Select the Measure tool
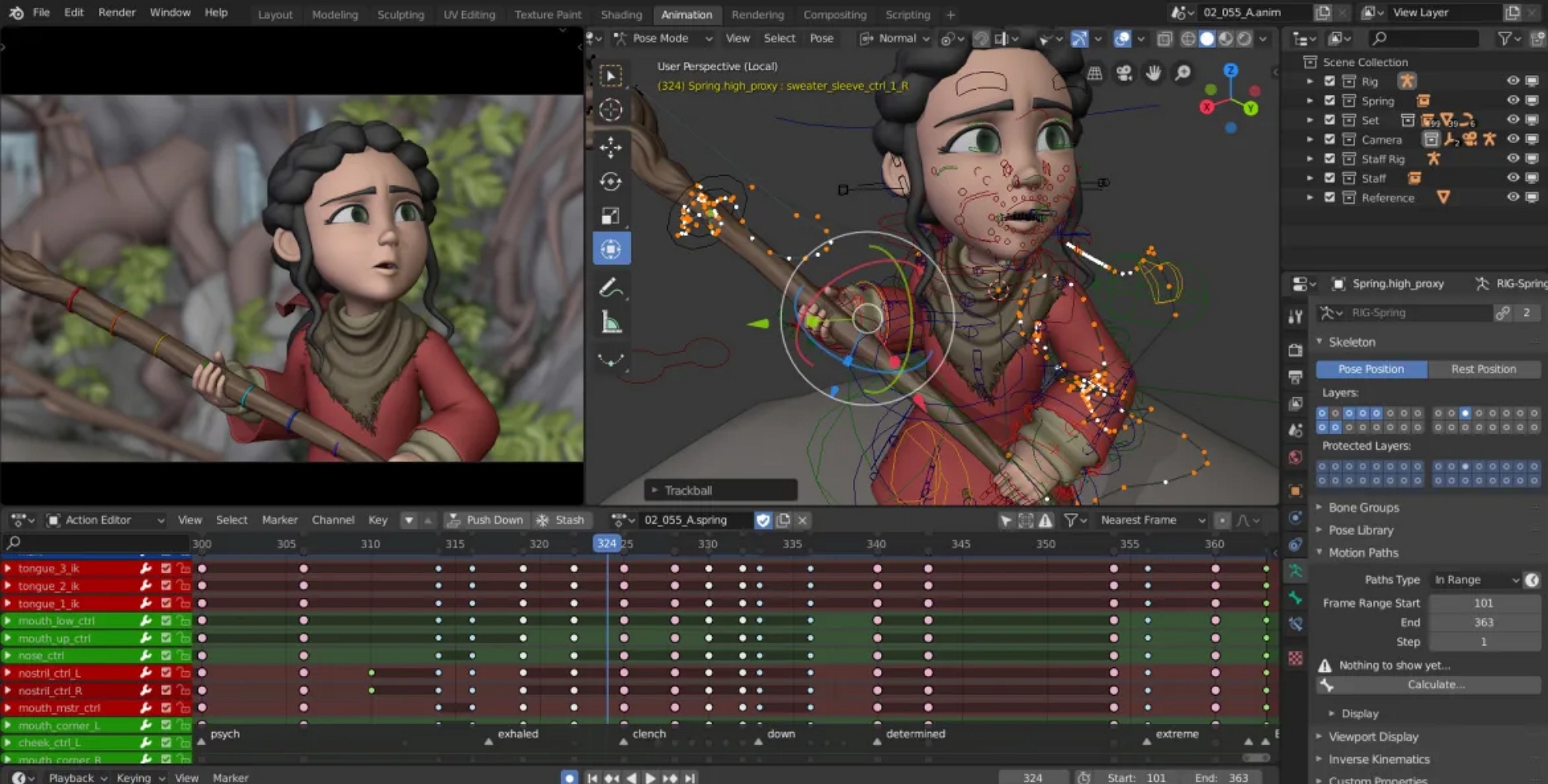 pyautogui.click(x=611, y=323)
